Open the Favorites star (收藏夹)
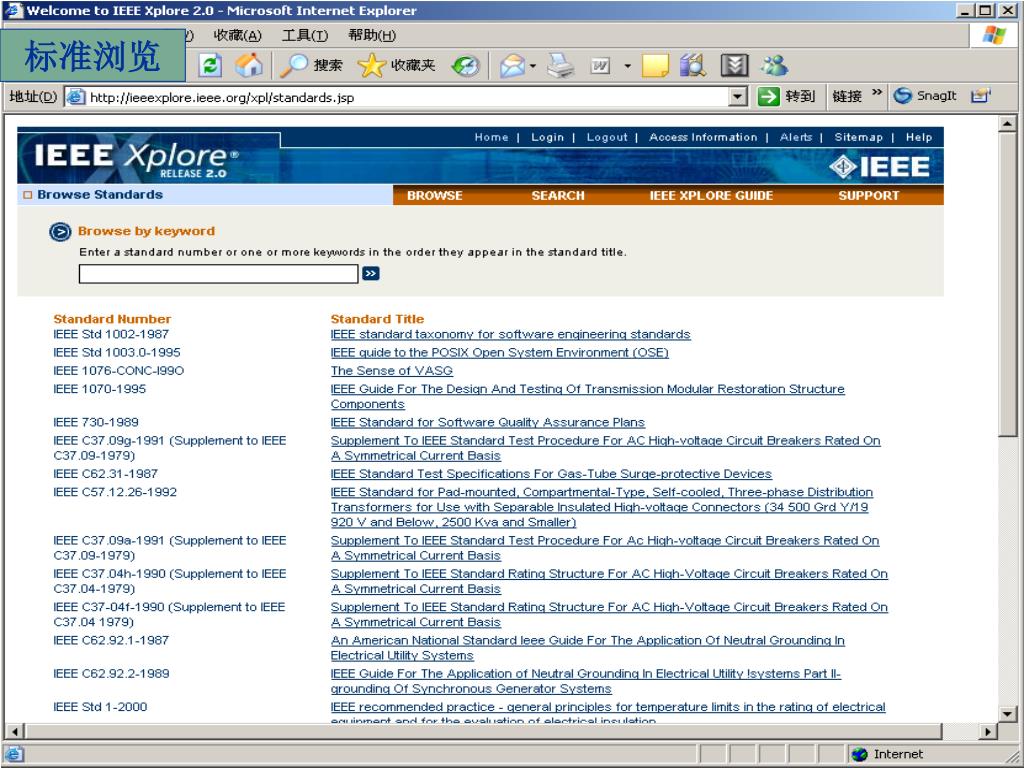Image resolution: width=1024 pixels, height=768 pixels. coord(397,65)
